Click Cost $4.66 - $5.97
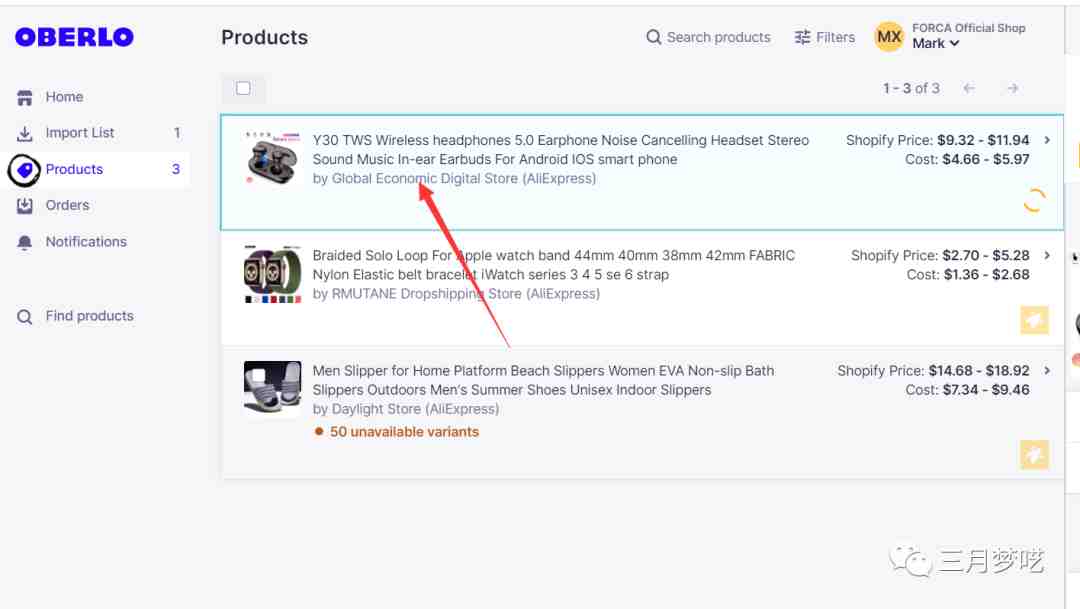The height and width of the screenshot is (609, 1080). pyautogui.click(x=967, y=159)
